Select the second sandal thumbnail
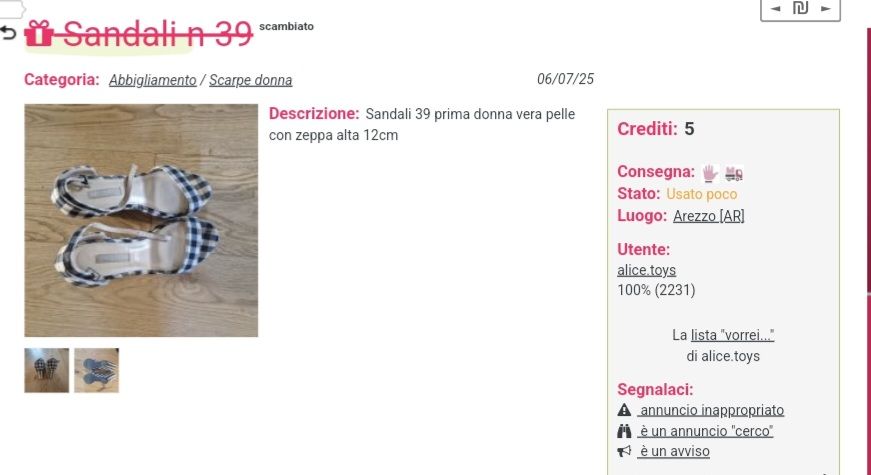Screen dimensions: 871x475 (x=97, y=370)
